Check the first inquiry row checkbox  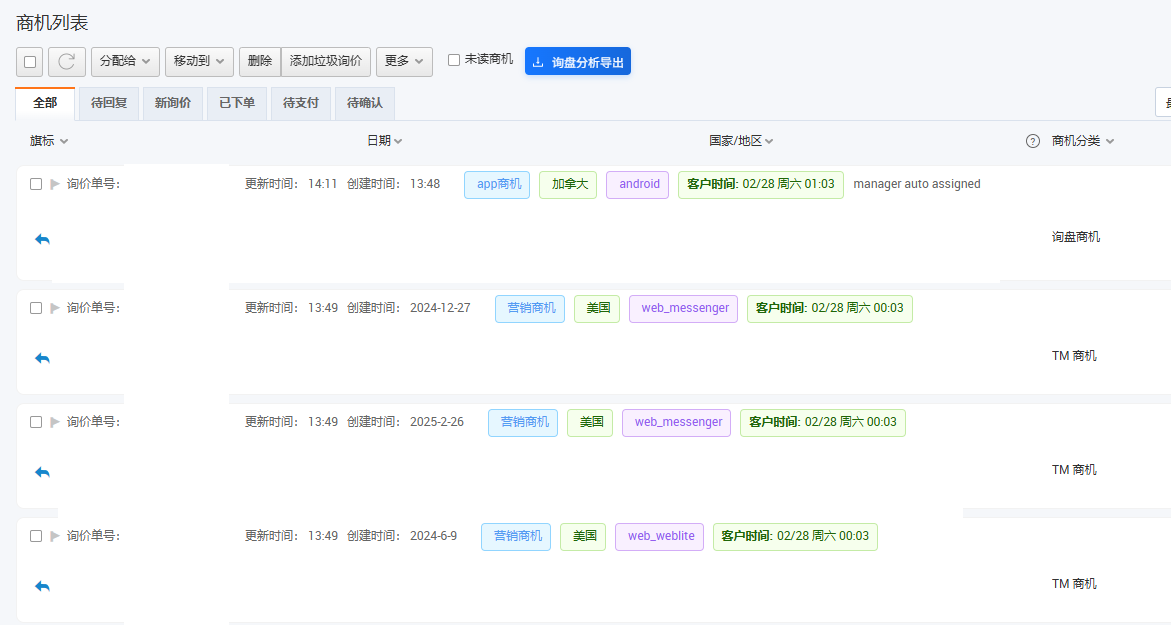(x=36, y=184)
